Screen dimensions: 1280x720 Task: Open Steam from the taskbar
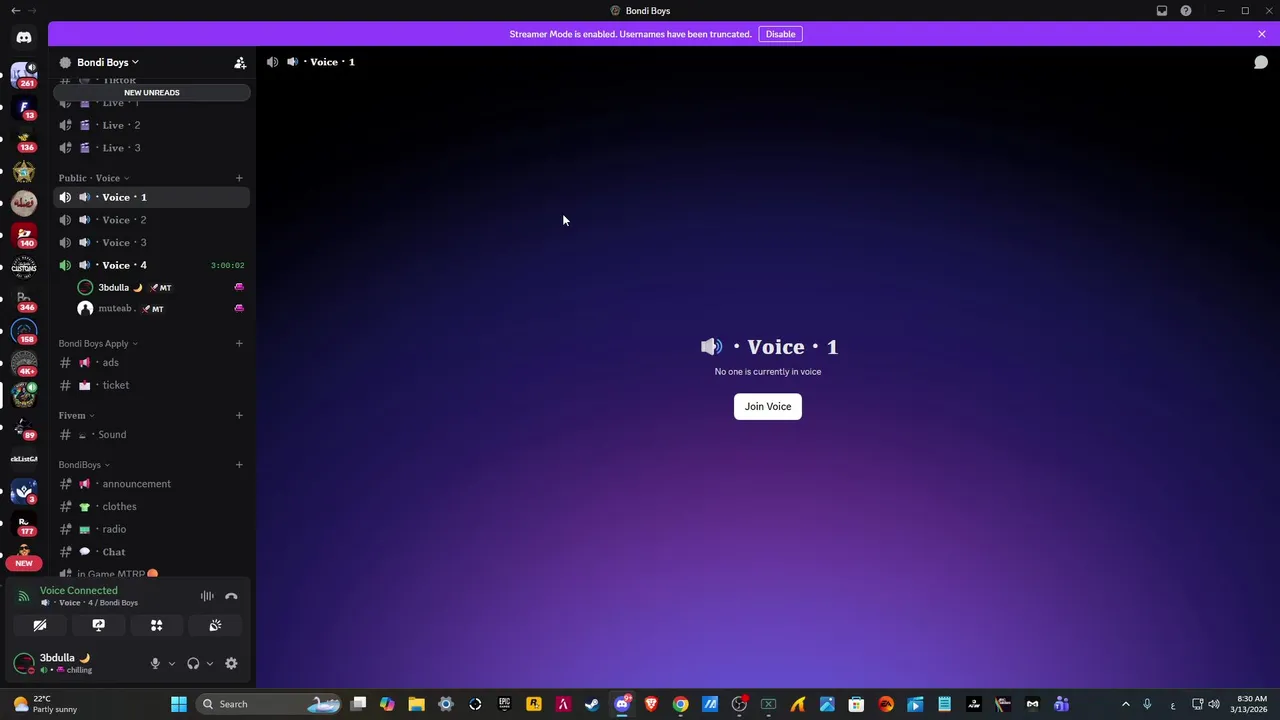[x=592, y=704]
